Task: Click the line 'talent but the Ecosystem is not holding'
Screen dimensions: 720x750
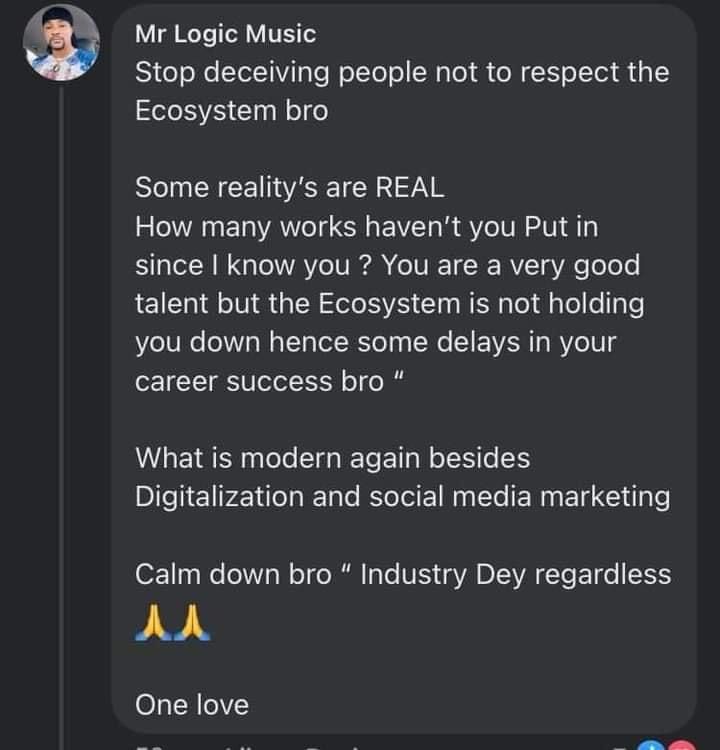Action: pyautogui.click(x=389, y=304)
